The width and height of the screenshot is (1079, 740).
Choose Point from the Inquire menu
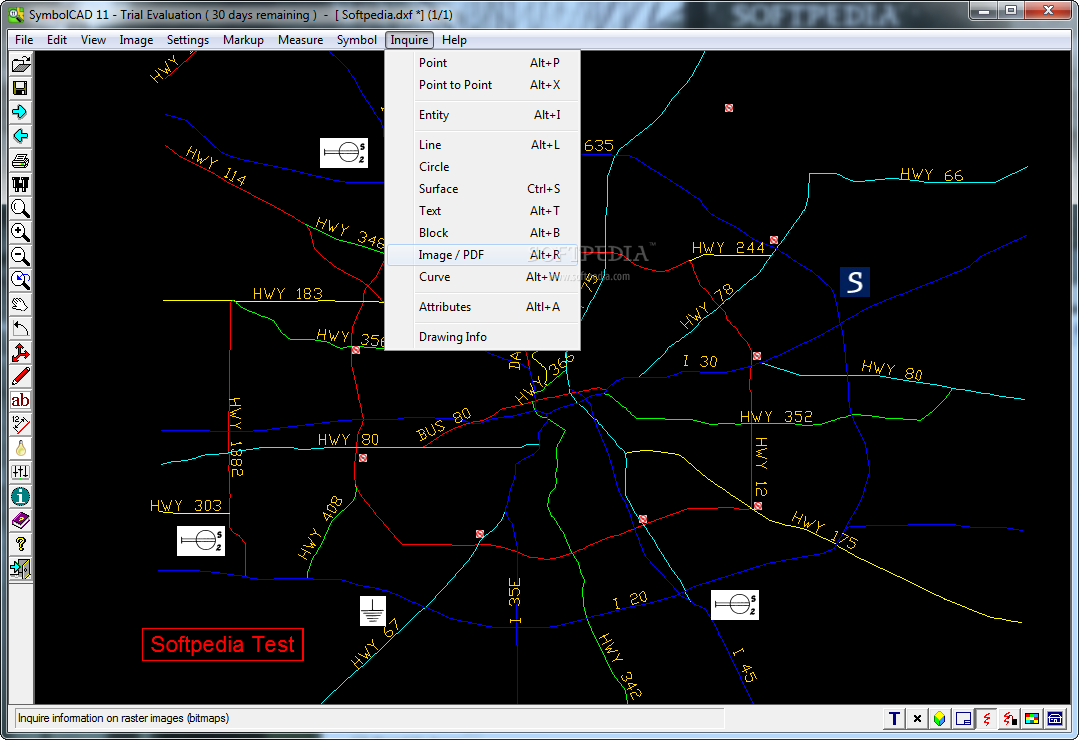pos(483,63)
